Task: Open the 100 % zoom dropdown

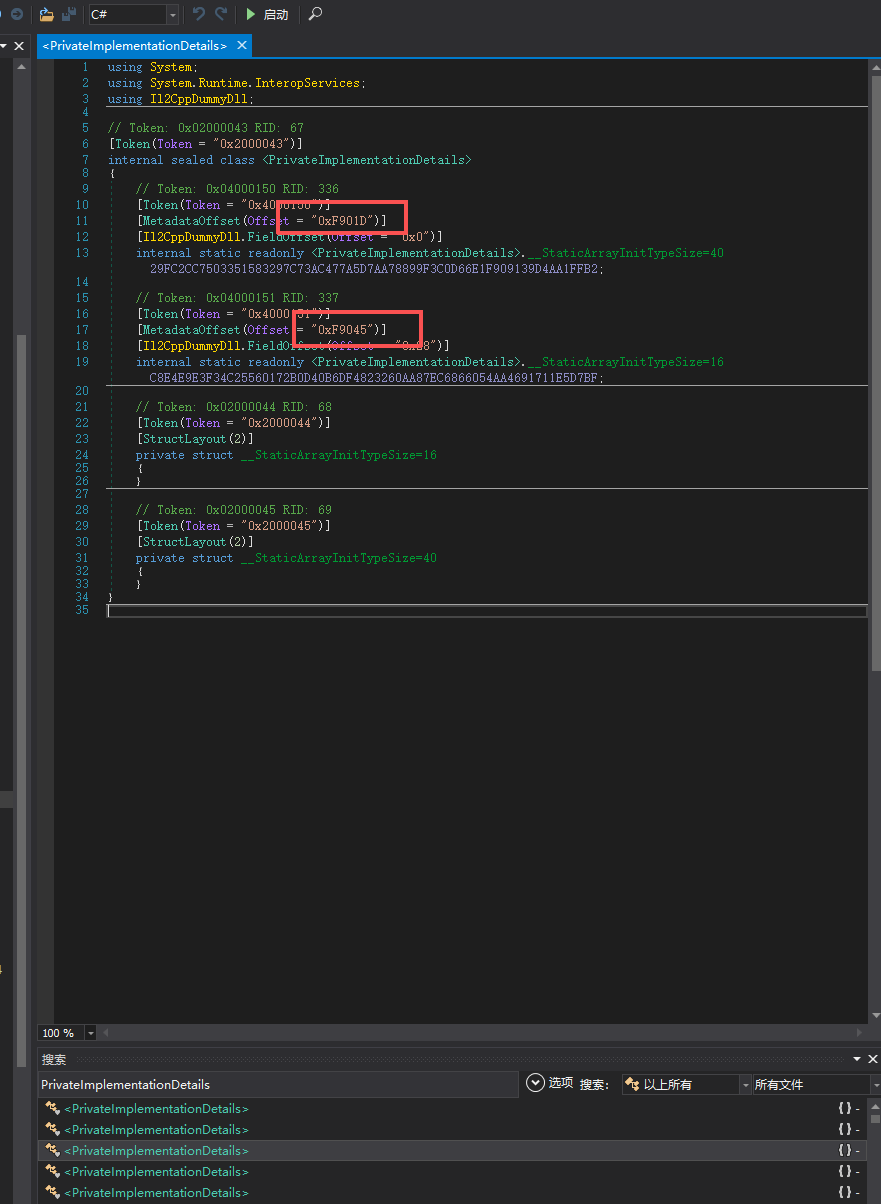Action: [91, 1033]
